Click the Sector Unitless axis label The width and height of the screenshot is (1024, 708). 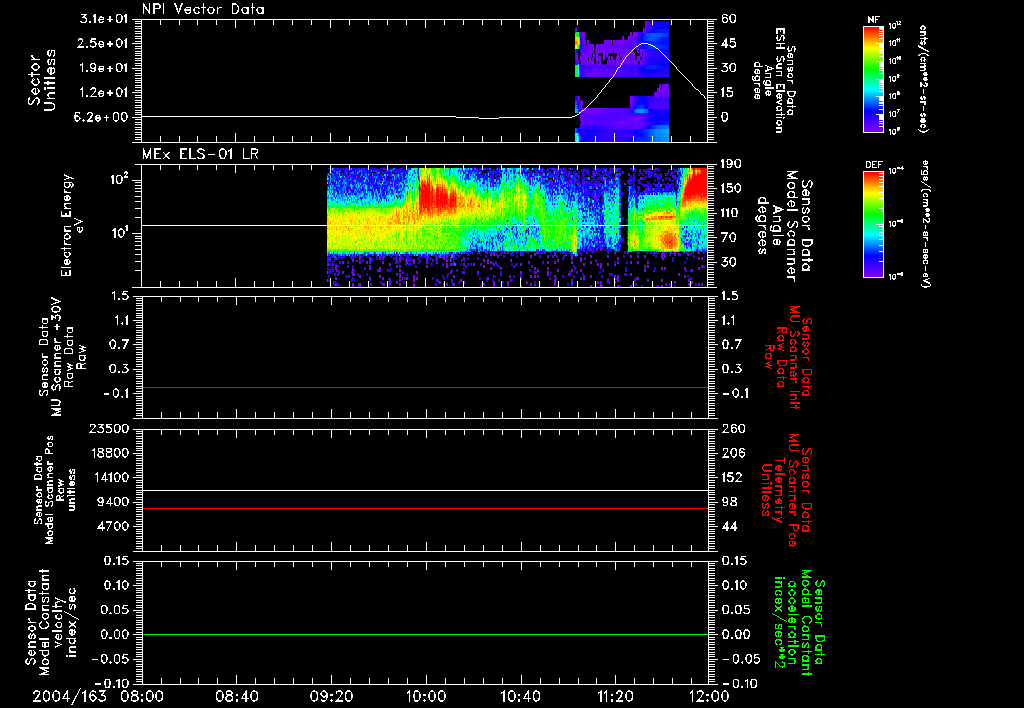click(42, 80)
